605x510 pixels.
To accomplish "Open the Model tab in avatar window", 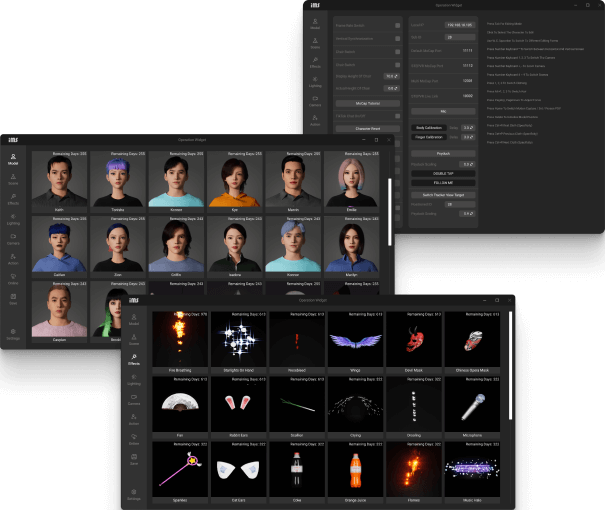I will pos(13,160).
